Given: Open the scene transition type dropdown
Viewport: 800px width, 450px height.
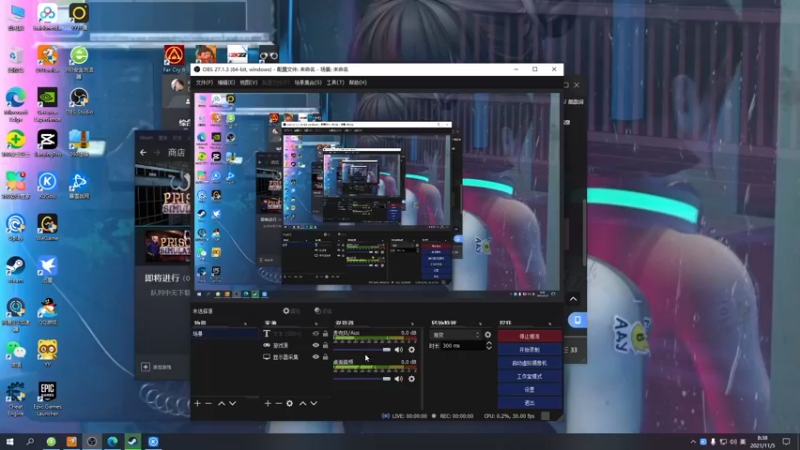Looking at the screenshot, I should (x=456, y=335).
